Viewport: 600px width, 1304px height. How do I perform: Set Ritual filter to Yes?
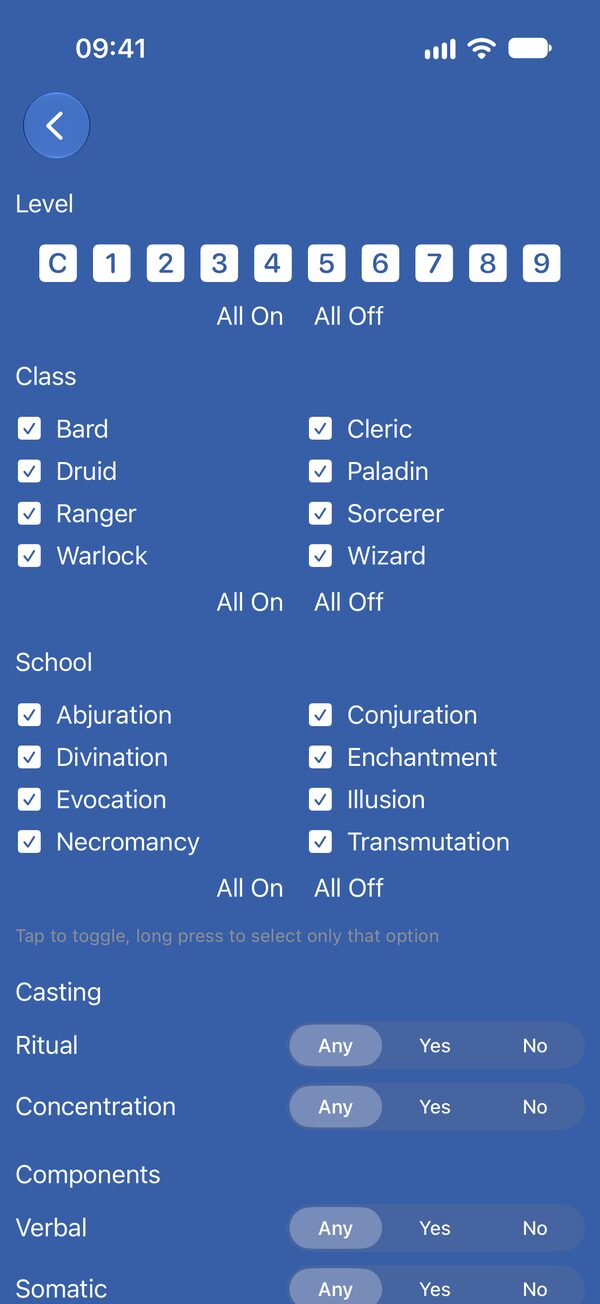click(x=435, y=1046)
